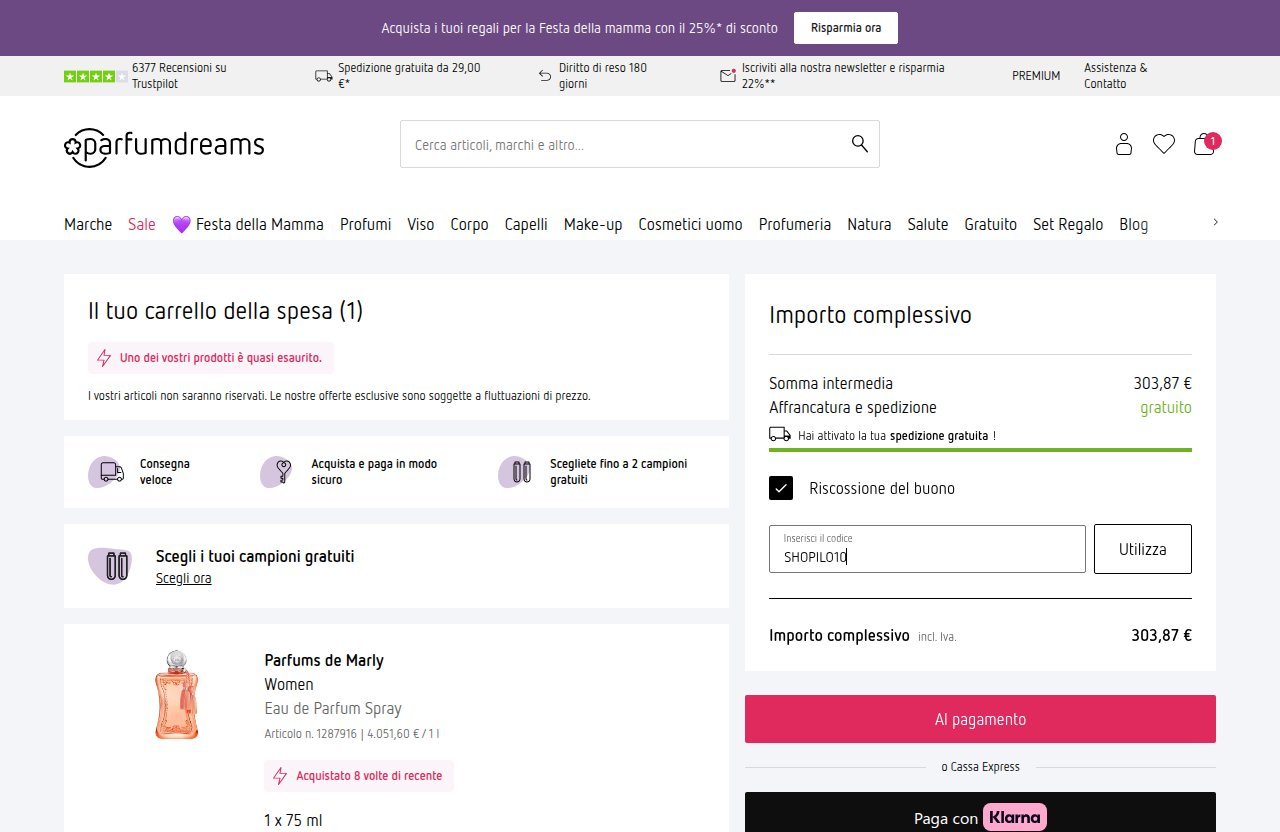1280x832 pixels.
Task: Click the Al pagamento checkout button
Action: click(980, 719)
